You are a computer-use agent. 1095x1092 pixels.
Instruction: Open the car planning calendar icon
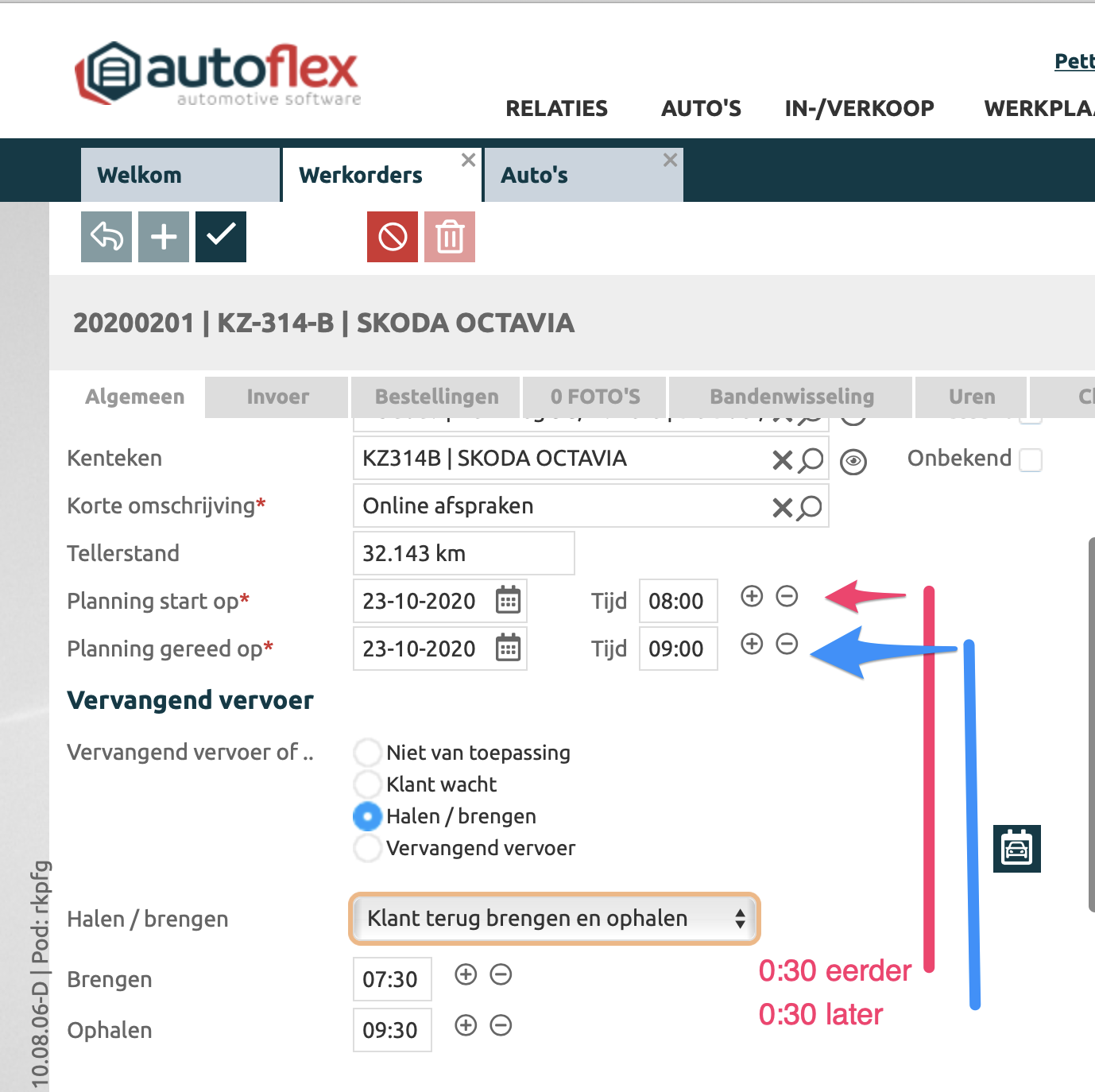coord(1017,849)
